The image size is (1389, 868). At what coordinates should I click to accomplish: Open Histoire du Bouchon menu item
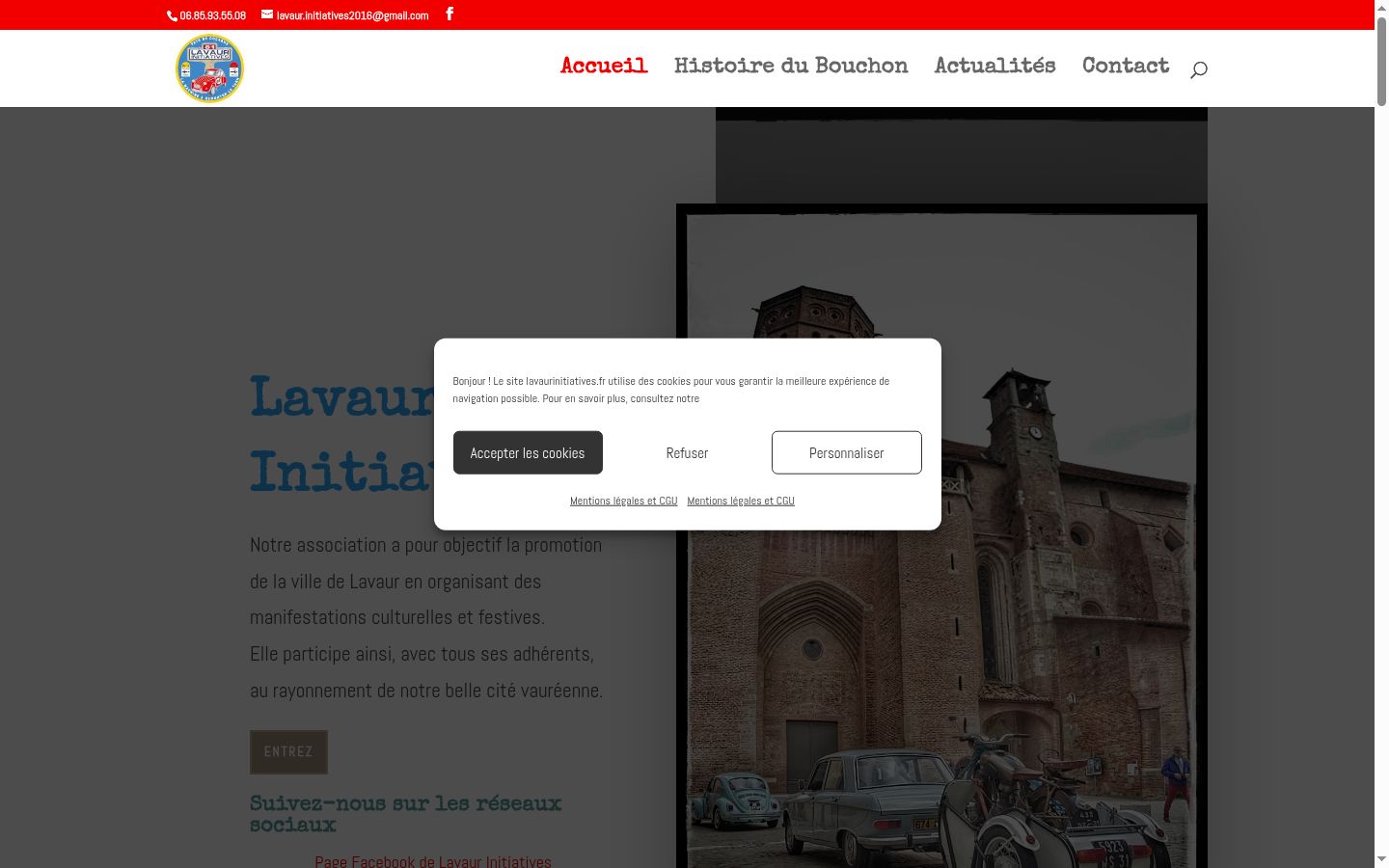791,66
